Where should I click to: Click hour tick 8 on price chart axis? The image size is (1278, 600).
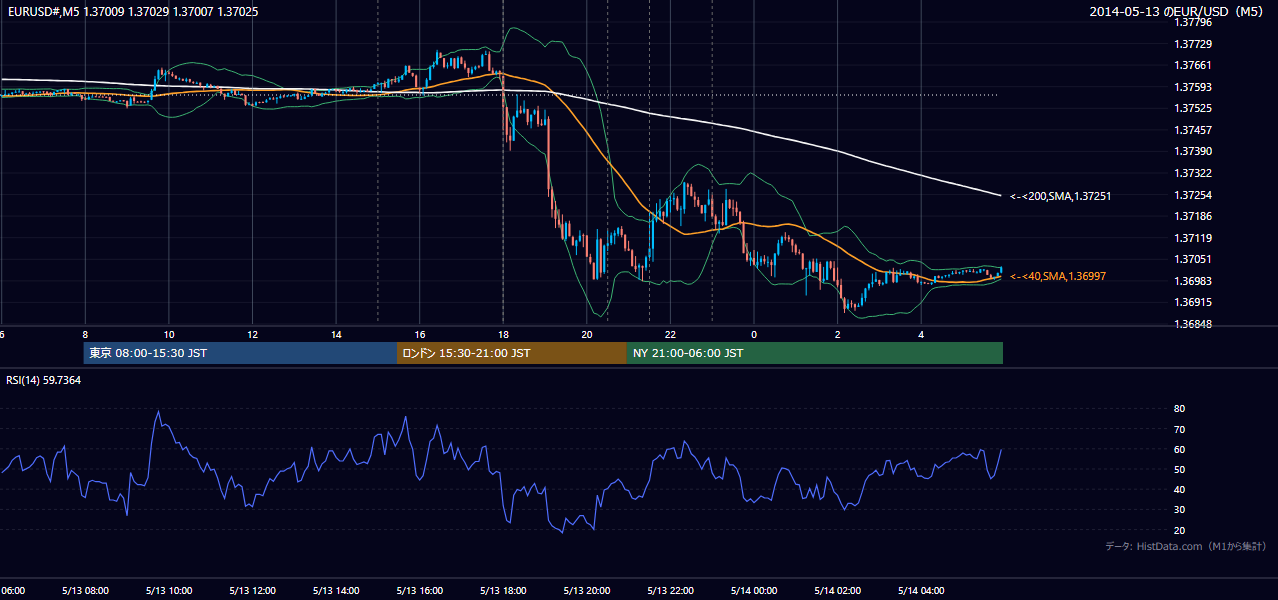click(x=85, y=335)
